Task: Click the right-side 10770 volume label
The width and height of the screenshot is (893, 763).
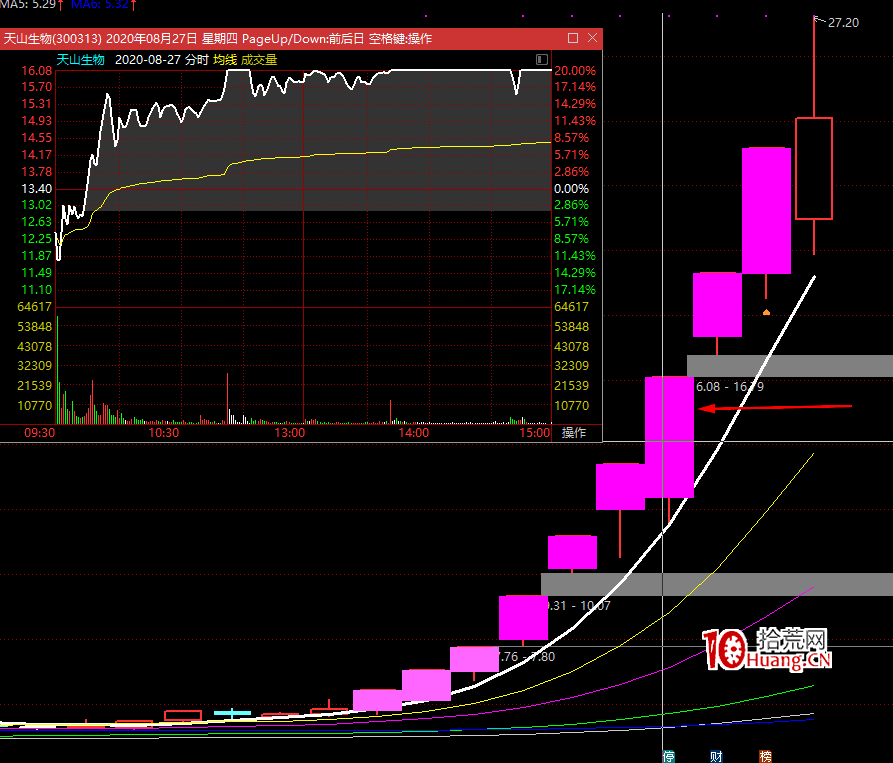Action: coord(572,405)
